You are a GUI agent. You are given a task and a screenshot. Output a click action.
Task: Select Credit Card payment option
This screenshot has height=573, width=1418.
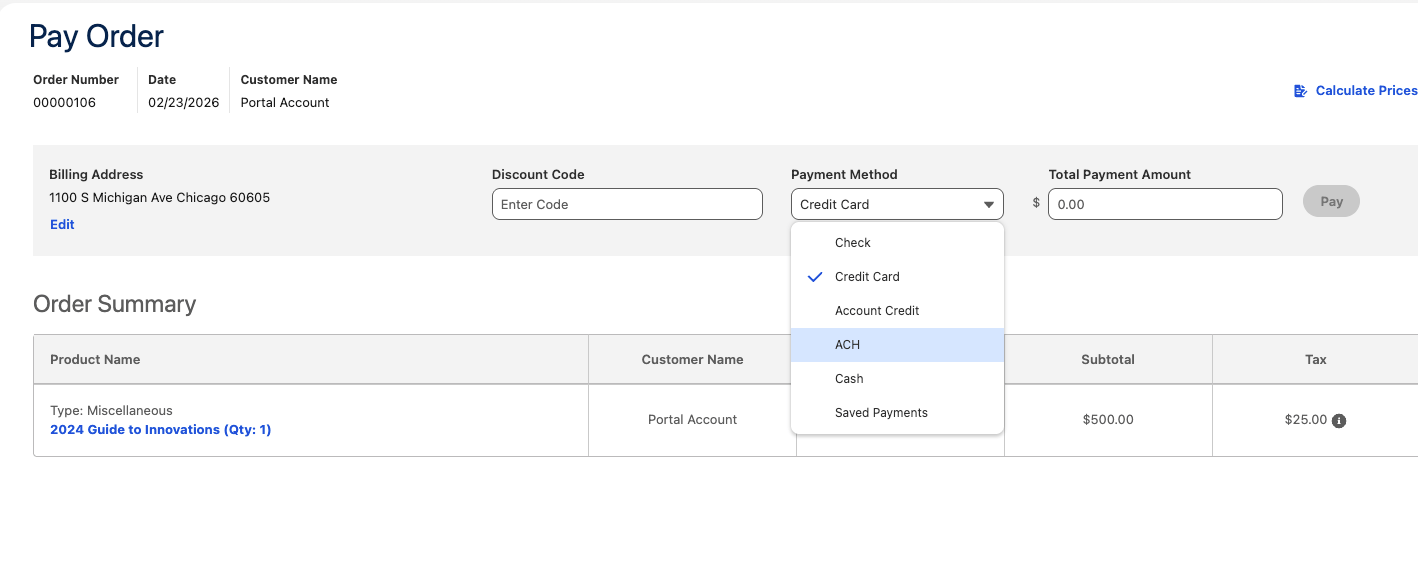[x=897, y=277]
